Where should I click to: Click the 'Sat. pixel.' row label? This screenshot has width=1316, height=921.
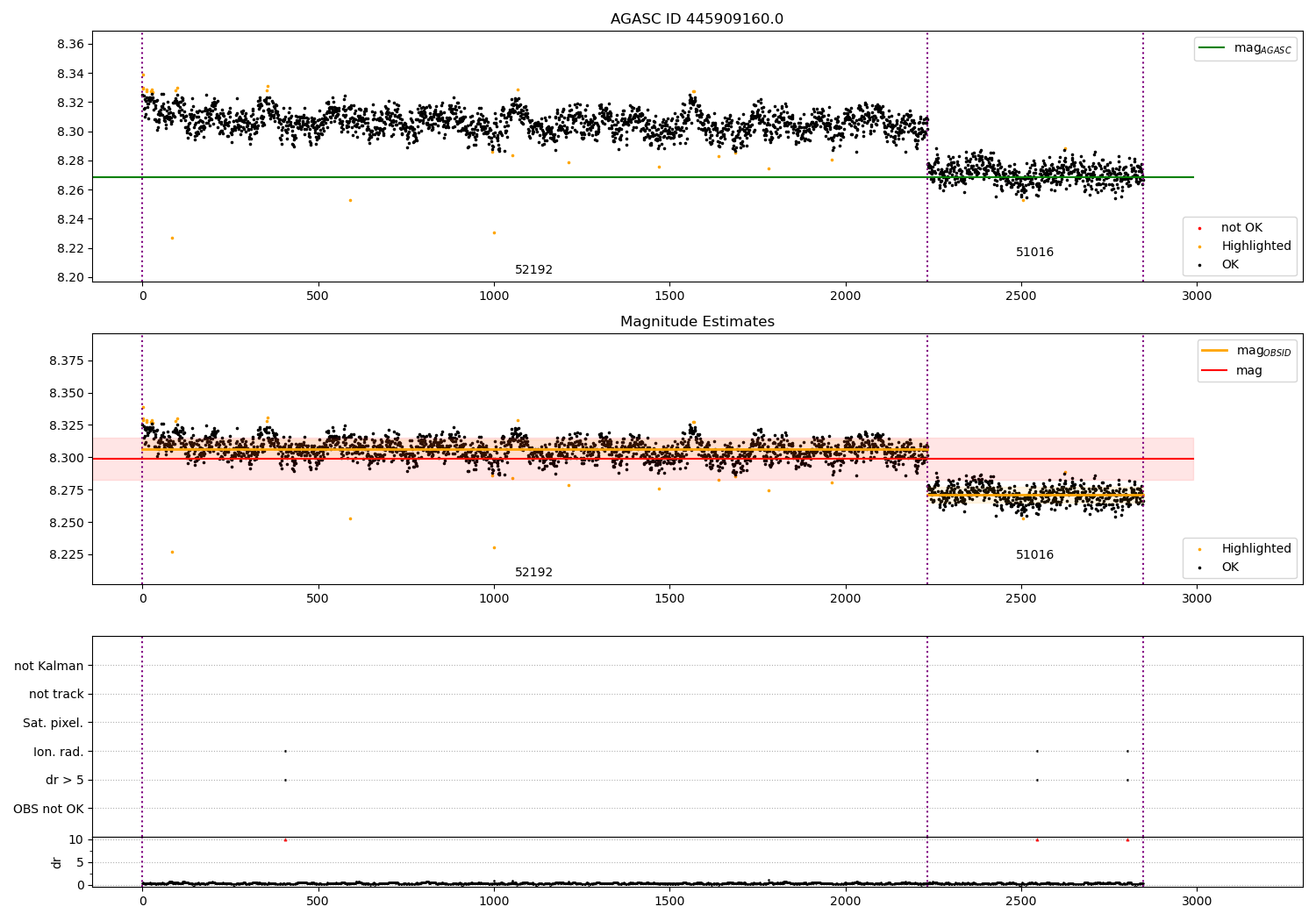[x=54, y=724]
